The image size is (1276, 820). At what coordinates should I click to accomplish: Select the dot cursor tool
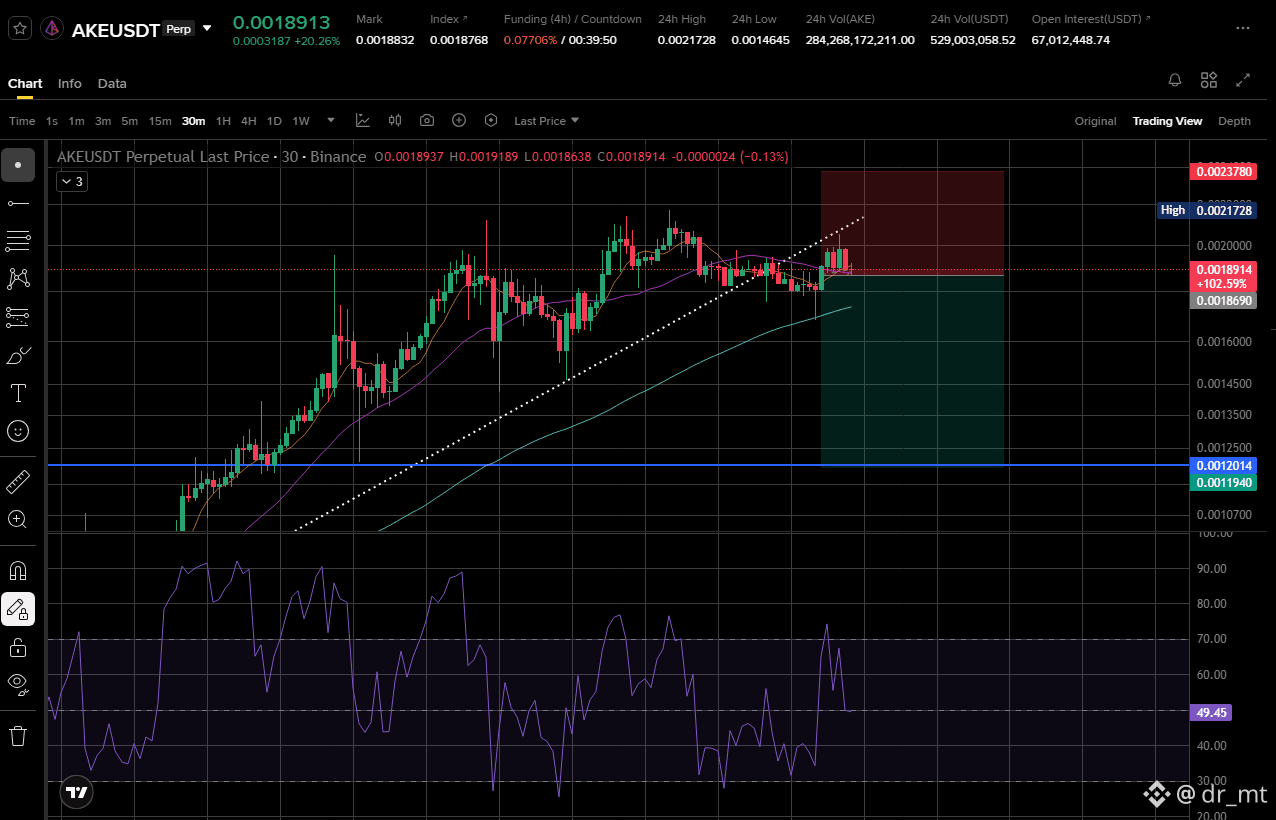tap(18, 164)
